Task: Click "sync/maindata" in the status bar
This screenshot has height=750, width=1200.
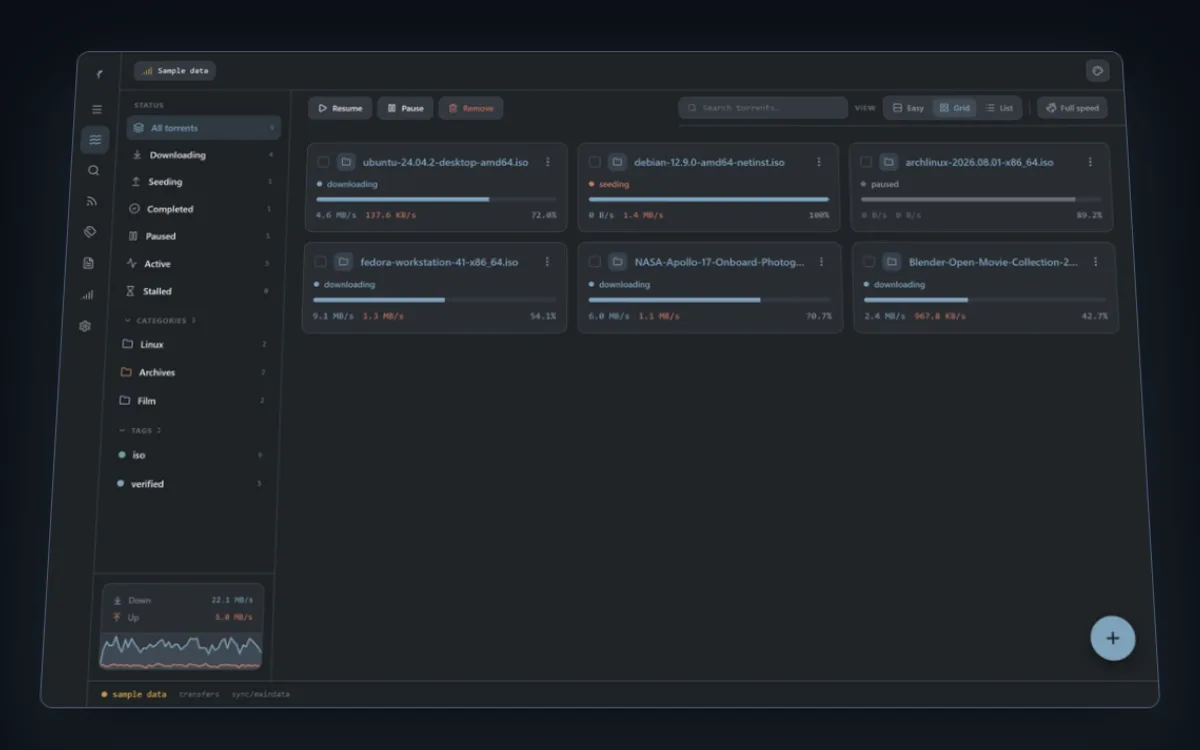Action: (259, 694)
